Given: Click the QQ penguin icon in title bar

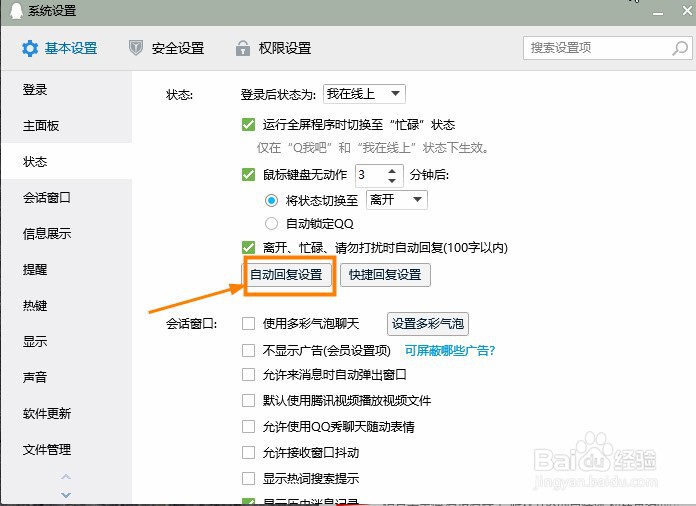Looking at the screenshot, I should tap(16, 10).
